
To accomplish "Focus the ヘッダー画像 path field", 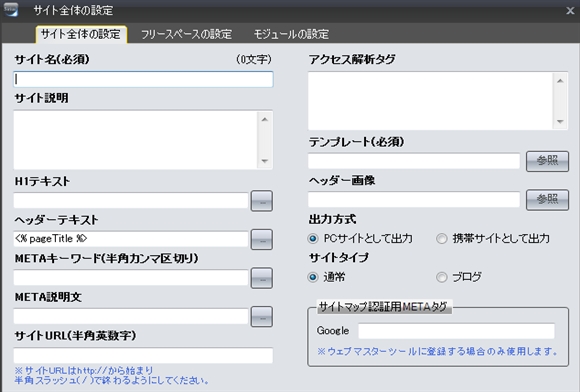I will click(x=414, y=200).
